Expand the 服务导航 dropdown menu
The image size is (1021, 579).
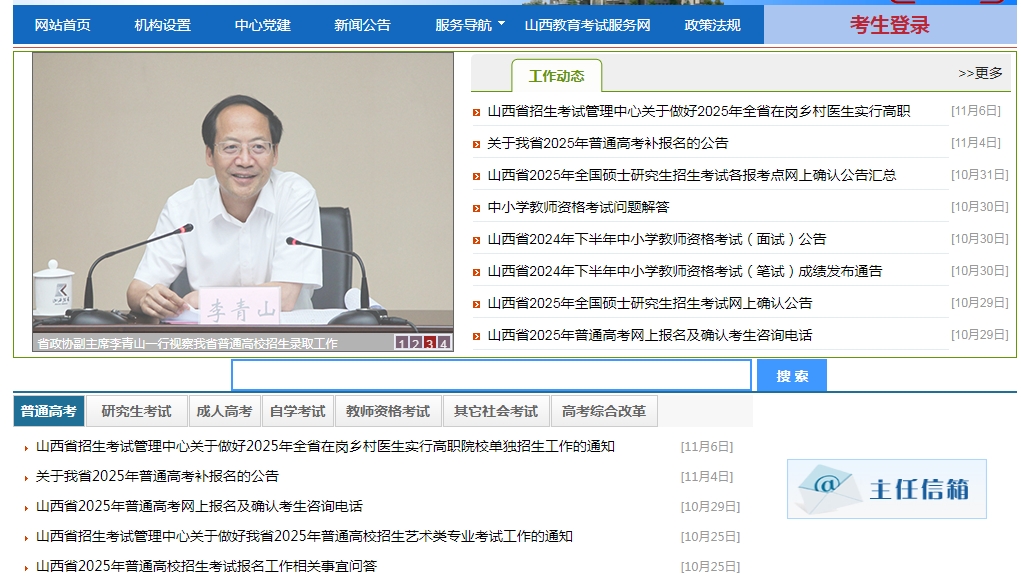pyautogui.click(x=470, y=25)
